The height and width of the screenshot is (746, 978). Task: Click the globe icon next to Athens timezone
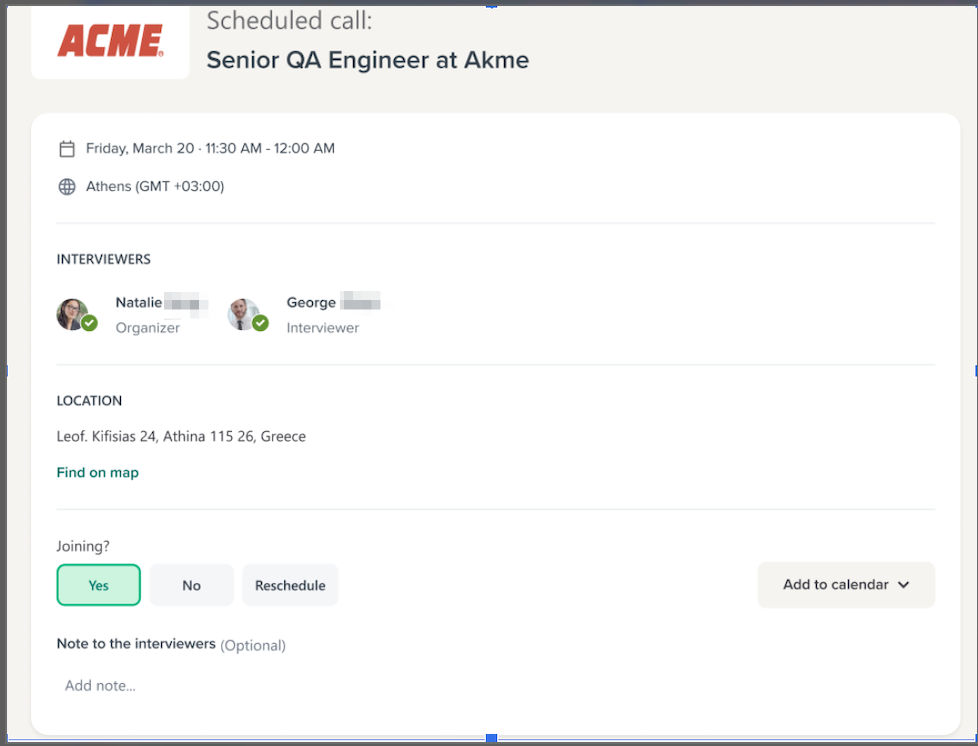click(x=67, y=187)
